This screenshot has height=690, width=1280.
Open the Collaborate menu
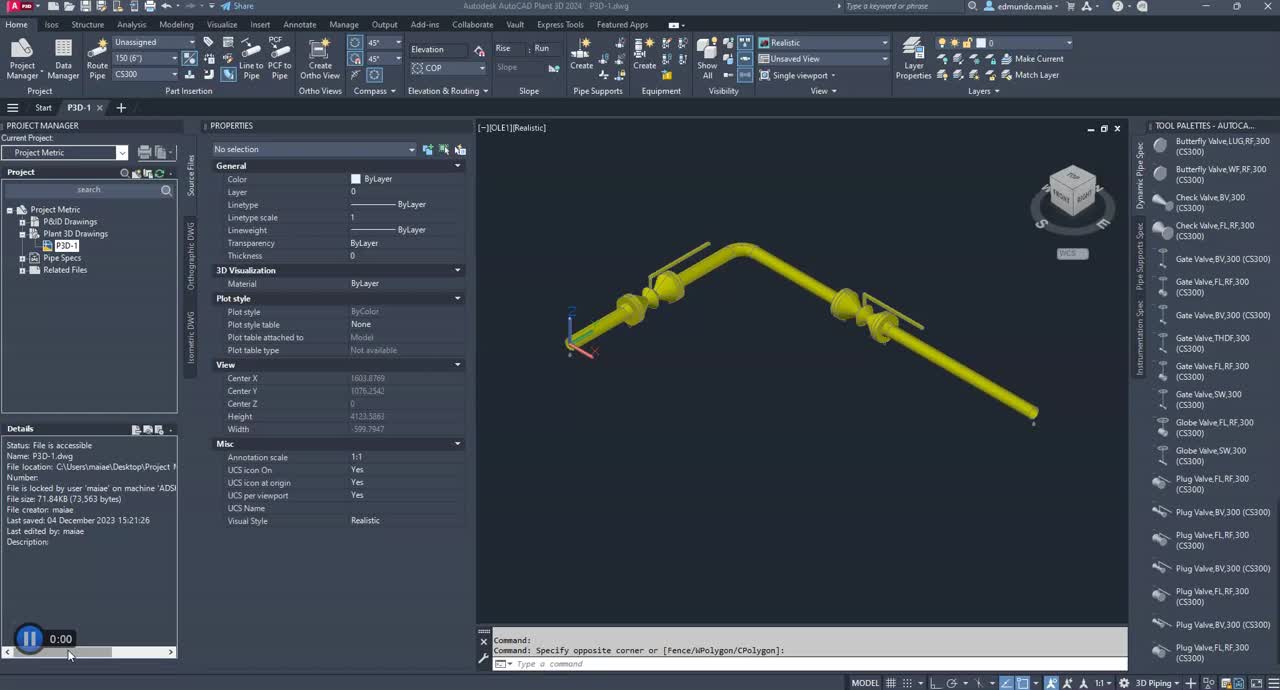pos(472,25)
